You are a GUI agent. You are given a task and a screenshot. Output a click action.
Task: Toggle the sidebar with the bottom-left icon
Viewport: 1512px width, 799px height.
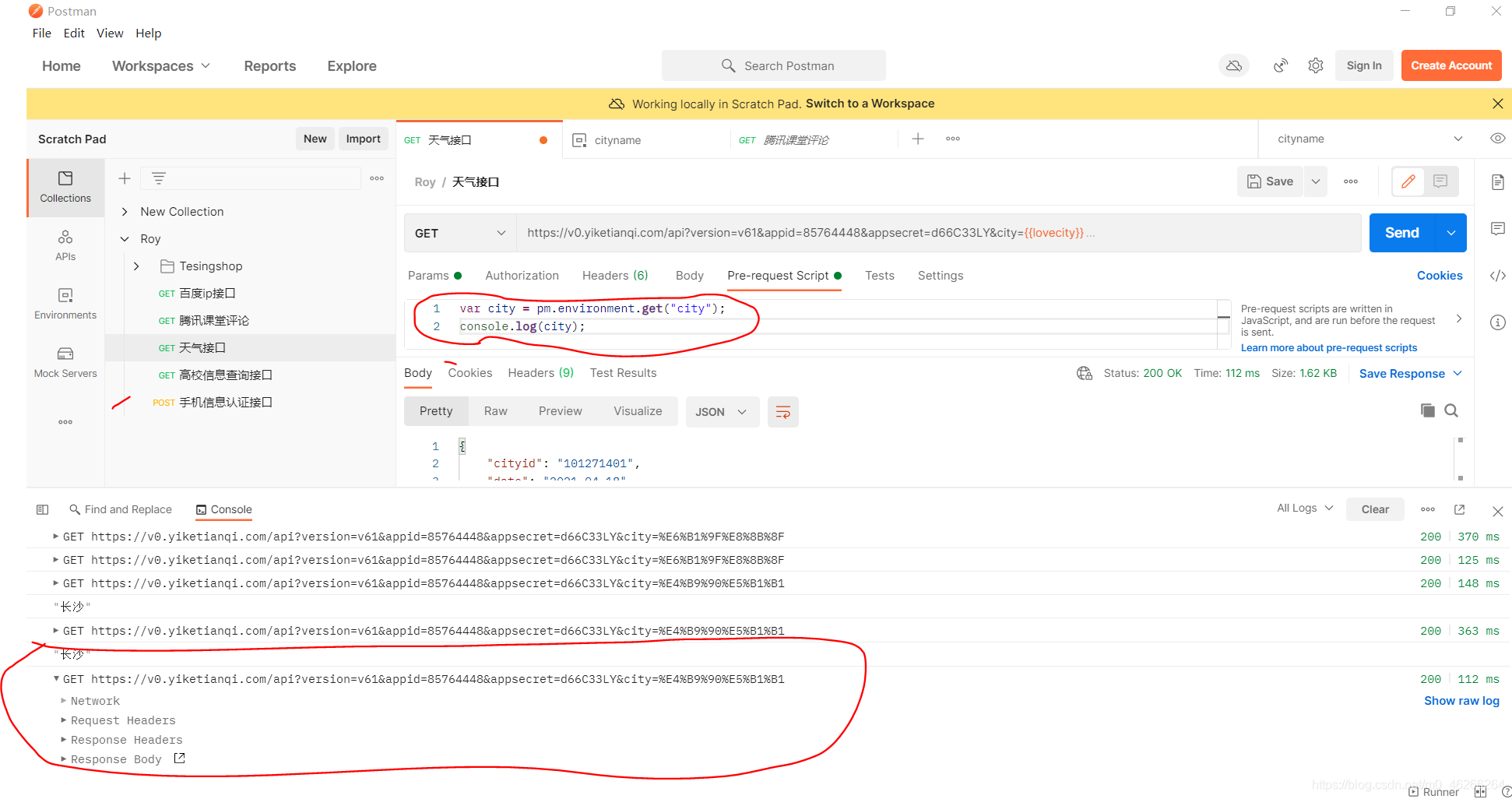[x=43, y=509]
